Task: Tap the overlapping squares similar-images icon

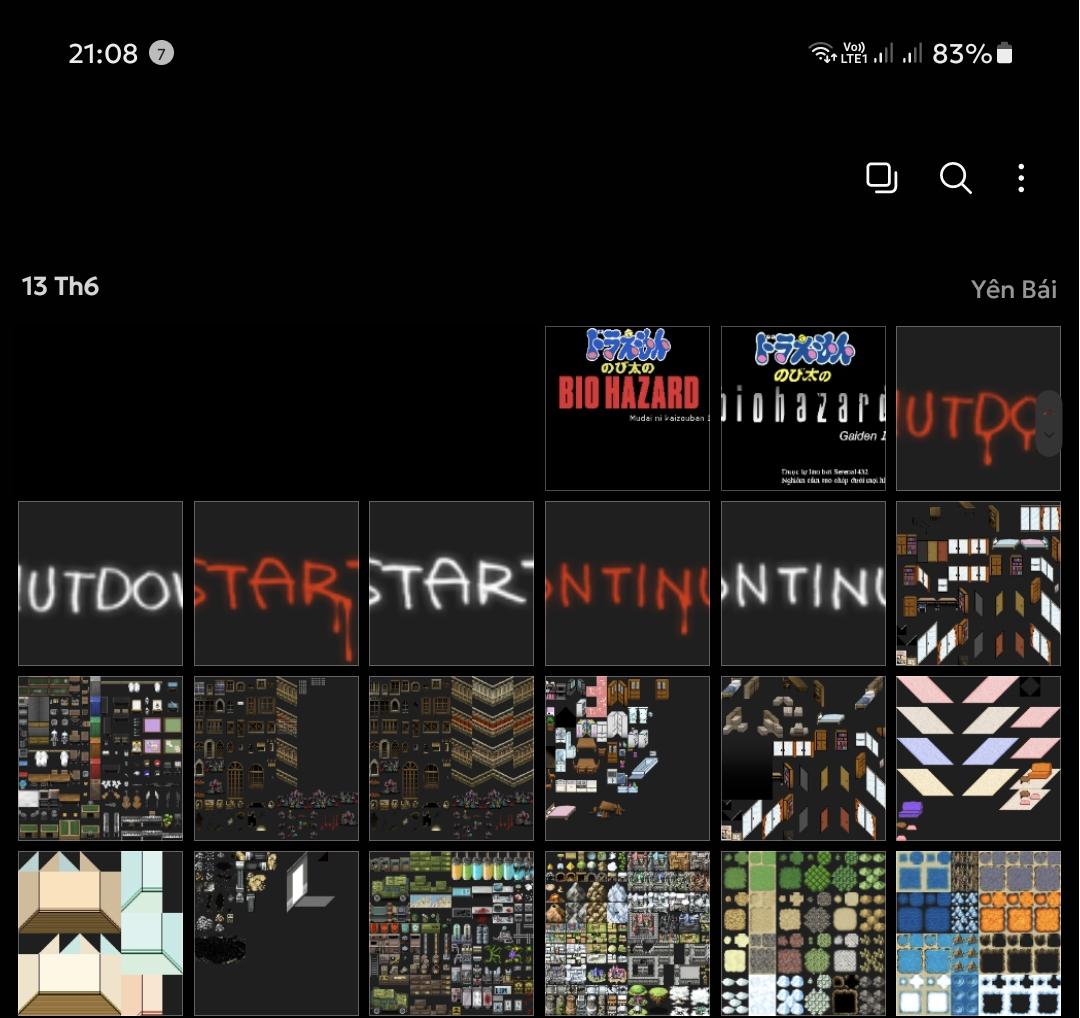Action: 881,179
